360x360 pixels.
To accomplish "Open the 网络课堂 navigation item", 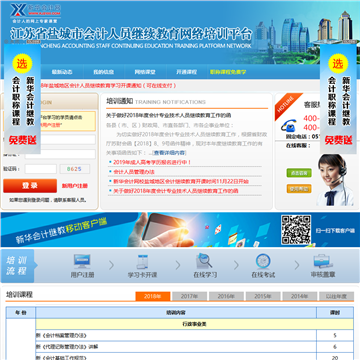I will click(x=145, y=72).
